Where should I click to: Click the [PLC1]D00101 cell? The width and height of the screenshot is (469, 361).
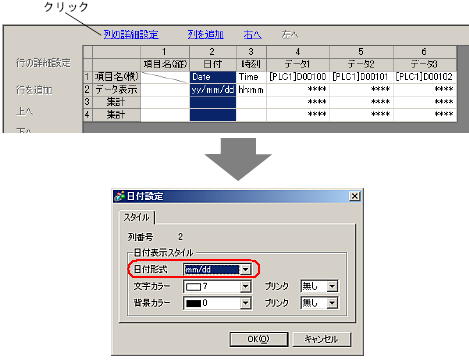[x=361, y=77]
